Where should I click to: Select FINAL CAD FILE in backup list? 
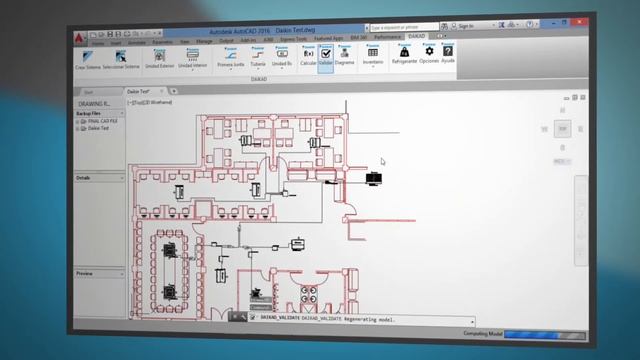[x=102, y=121]
